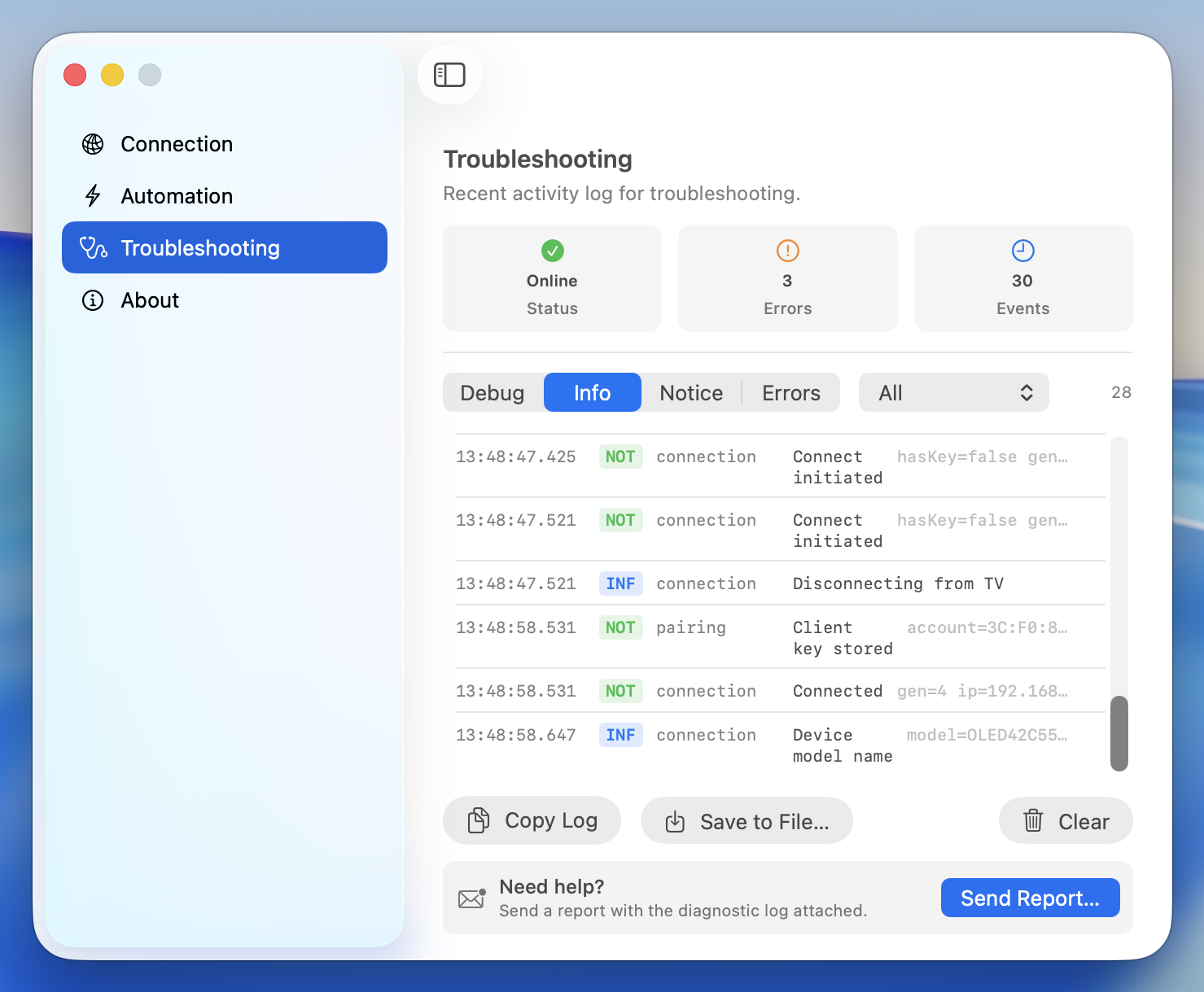Image resolution: width=1204 pixels, height=992 pixels.
Task: Click the yellow minimize window button
Action: point(112,75)
